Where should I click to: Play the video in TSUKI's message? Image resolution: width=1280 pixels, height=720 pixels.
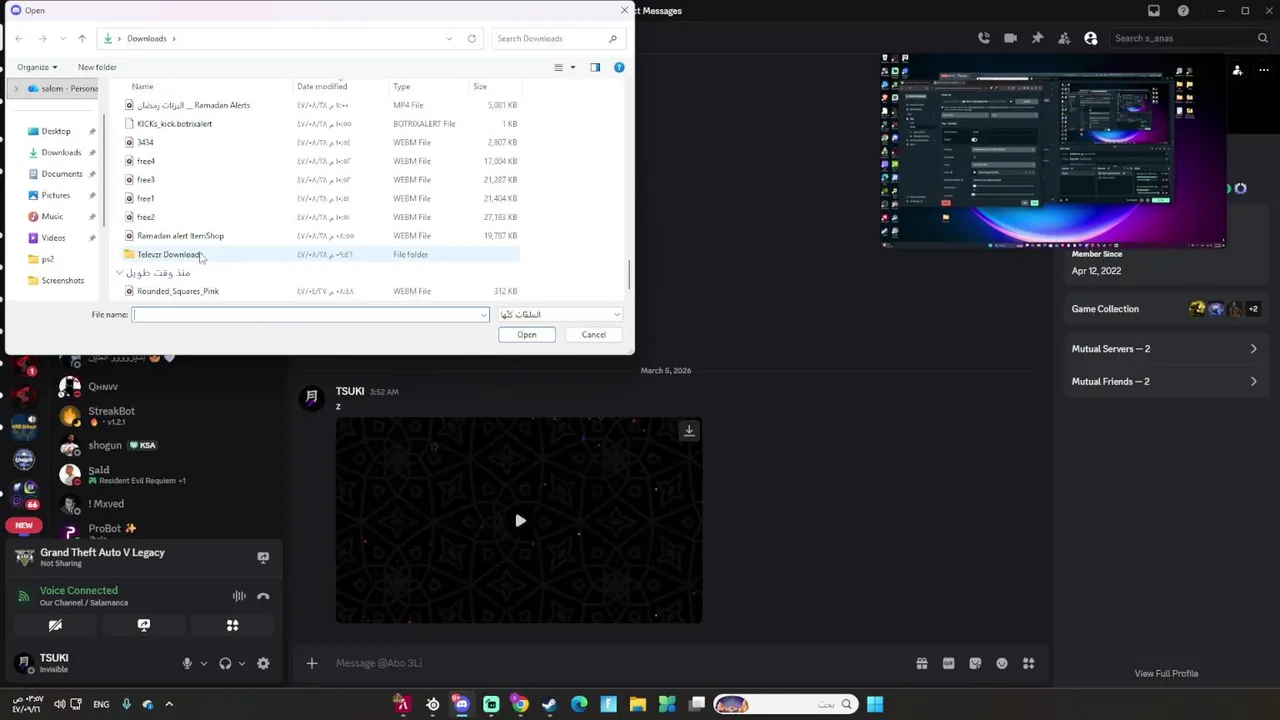(520, 521)
